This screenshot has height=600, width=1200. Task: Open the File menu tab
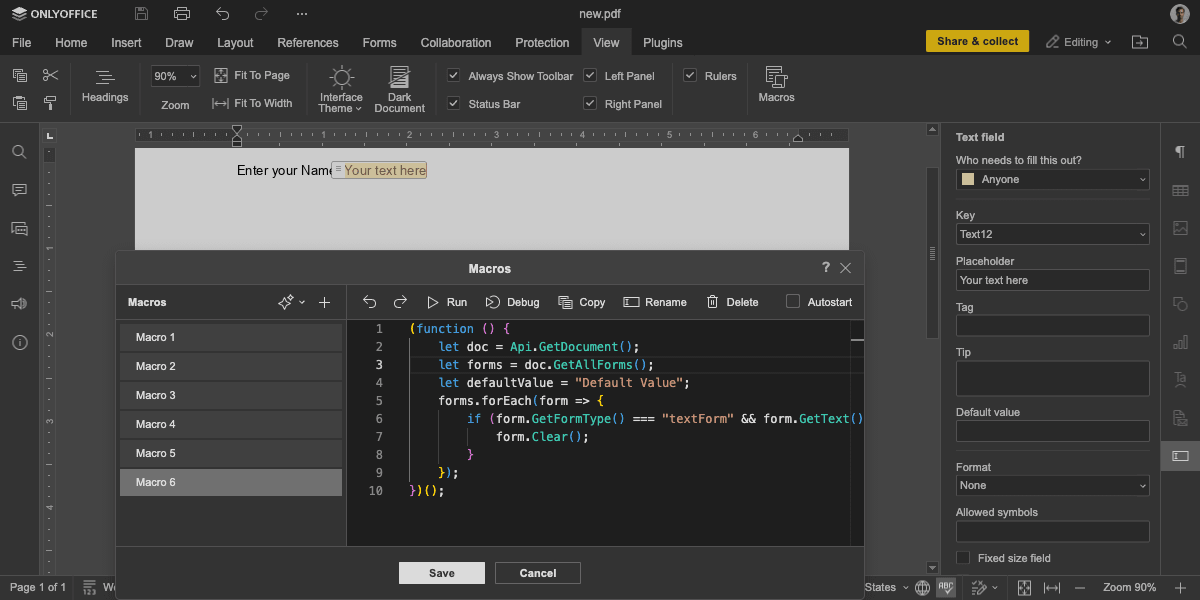pos(21,42)
